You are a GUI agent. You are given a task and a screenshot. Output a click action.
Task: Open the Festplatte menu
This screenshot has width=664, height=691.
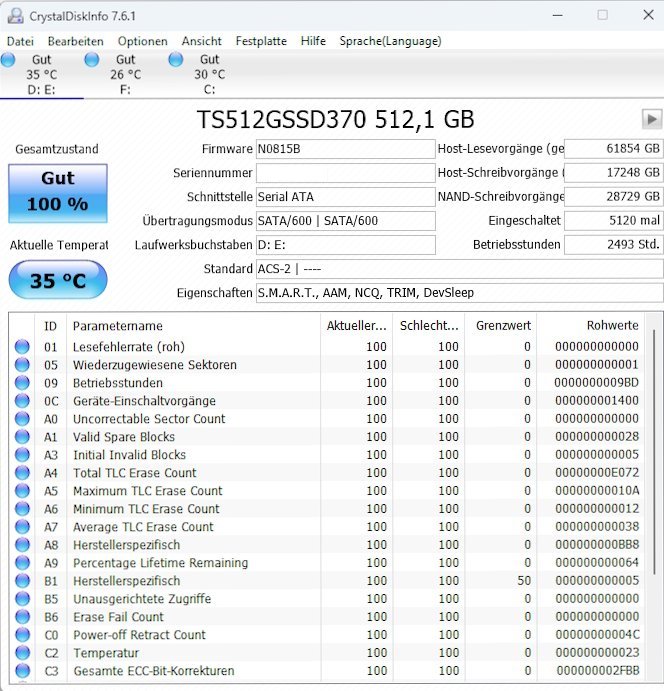tap(261, 41)
